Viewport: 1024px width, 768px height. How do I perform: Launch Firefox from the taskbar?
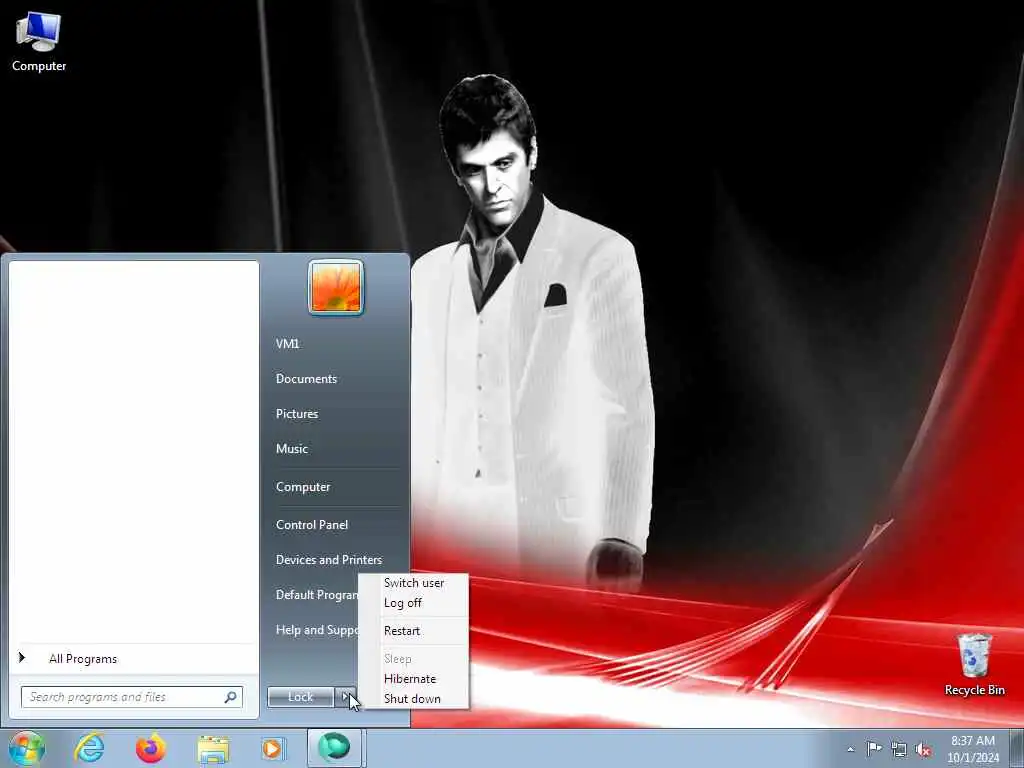pyautogui.click(x=150, y=748)
